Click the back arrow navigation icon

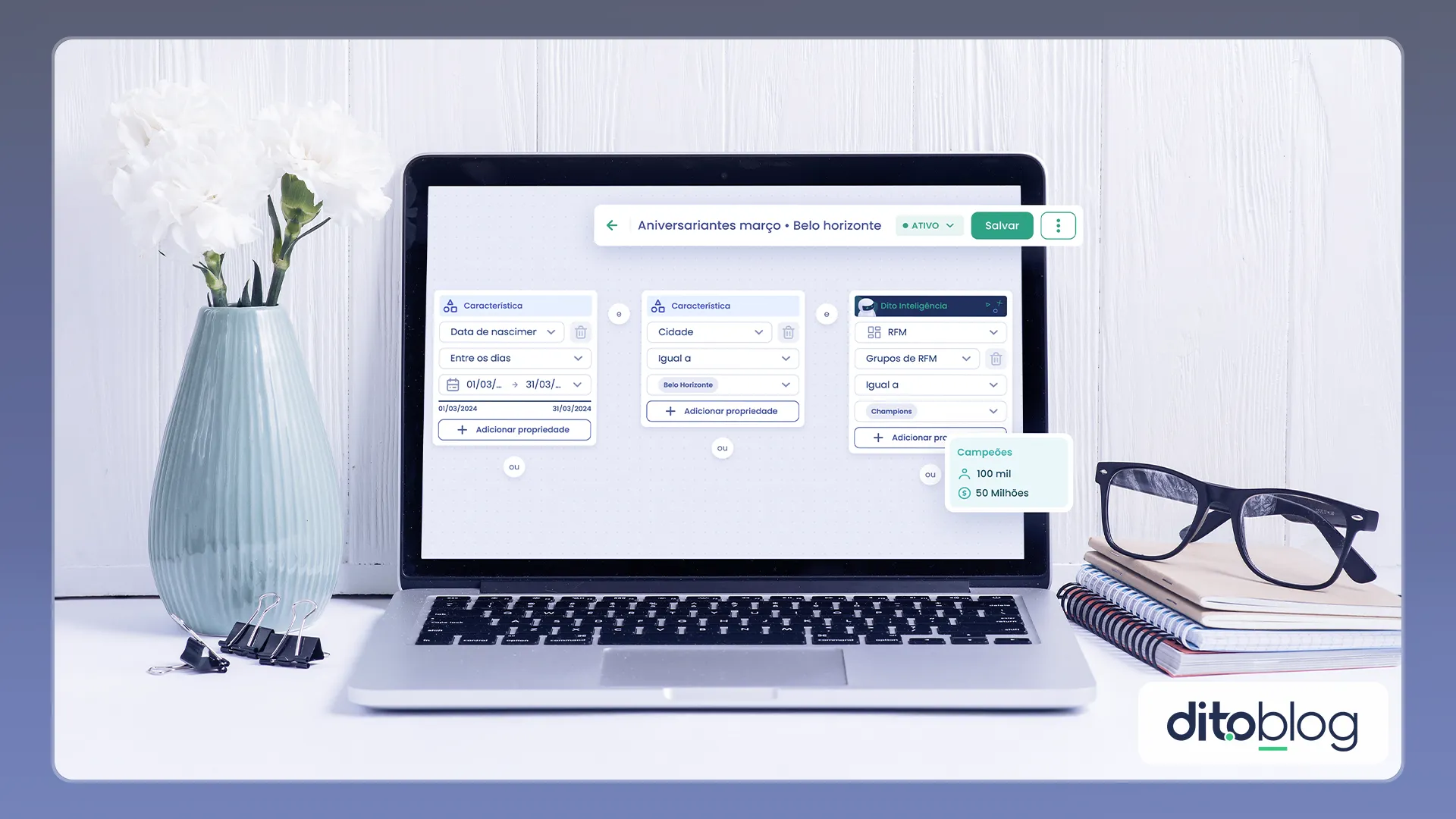point(612,225)
